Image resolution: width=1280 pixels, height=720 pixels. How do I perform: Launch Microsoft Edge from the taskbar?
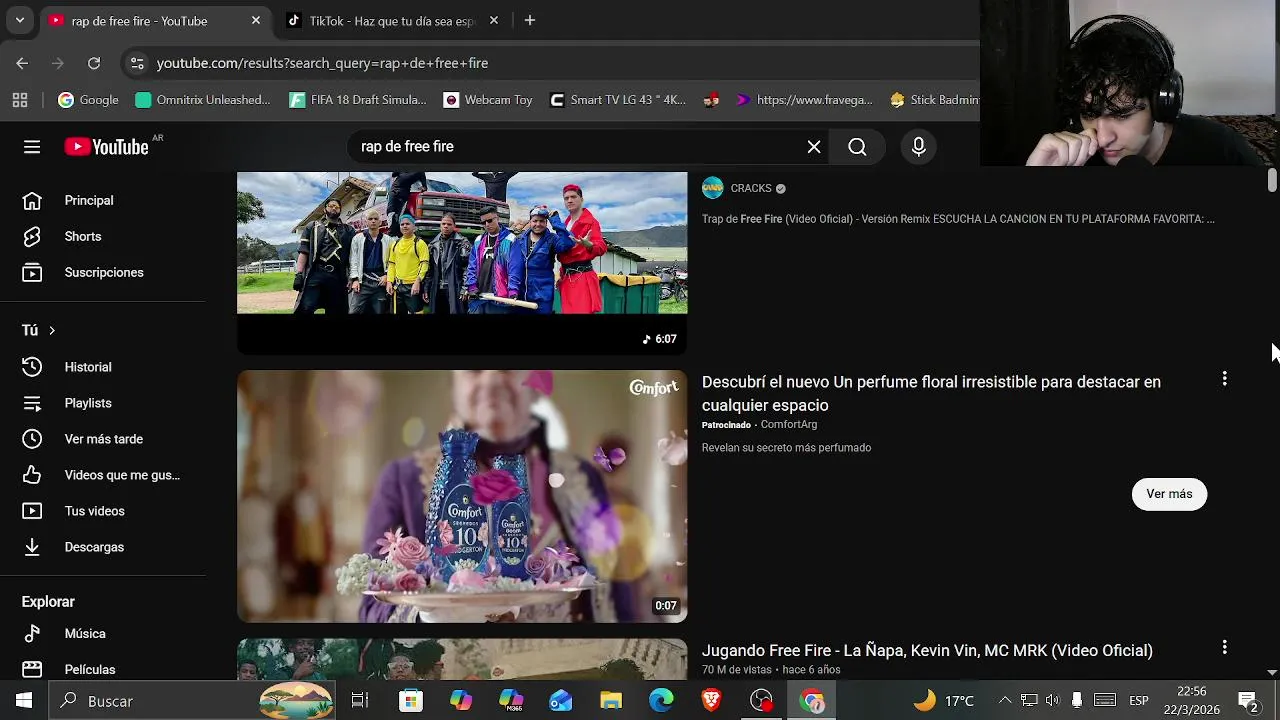(x=661, y=701)
